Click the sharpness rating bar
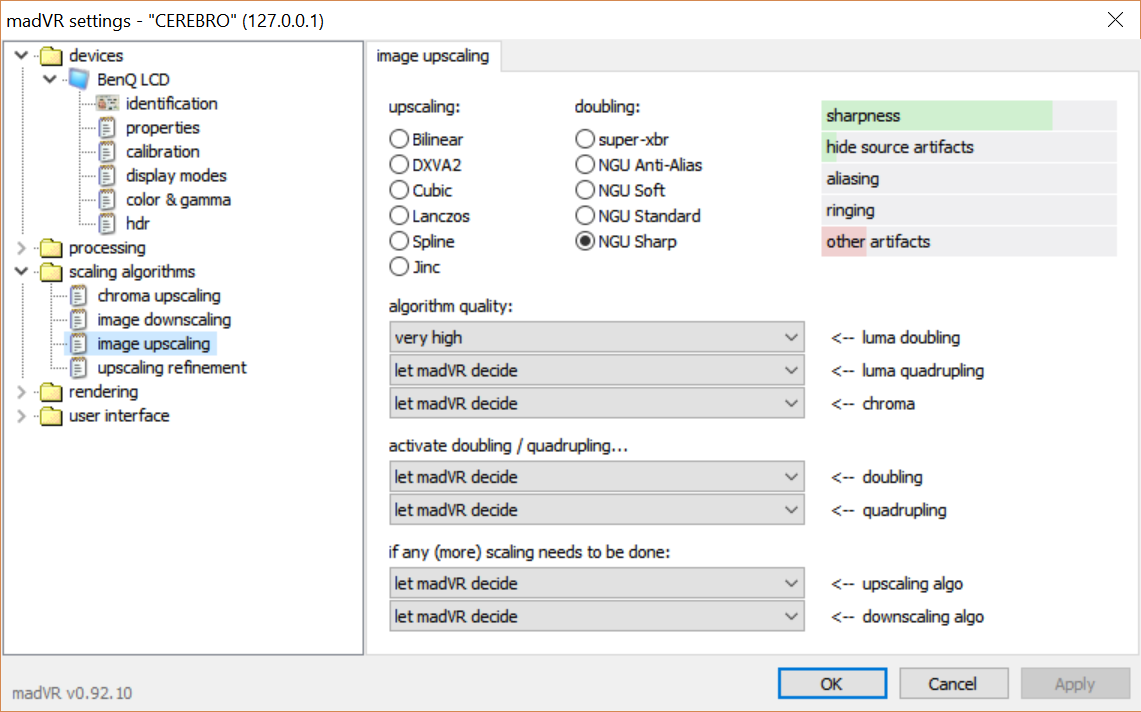This screenshot has width=1141, height=712. [969, 116]
